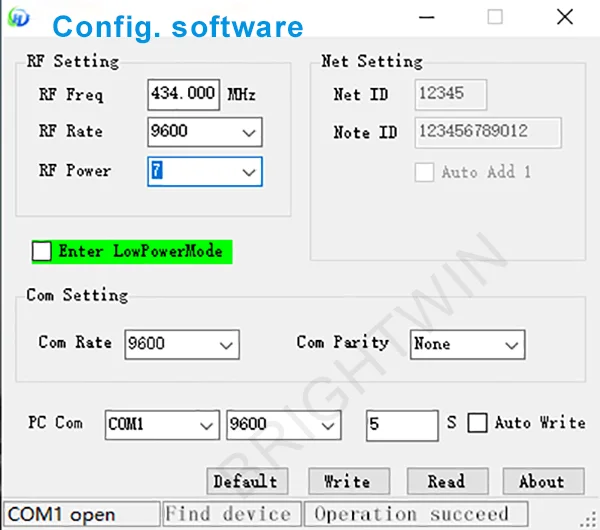Image resolution: width=600 pixels, height=530 pixels.
Task: Click the Net Setting group title
Action: pyautogui.click(x=372, y=61)
